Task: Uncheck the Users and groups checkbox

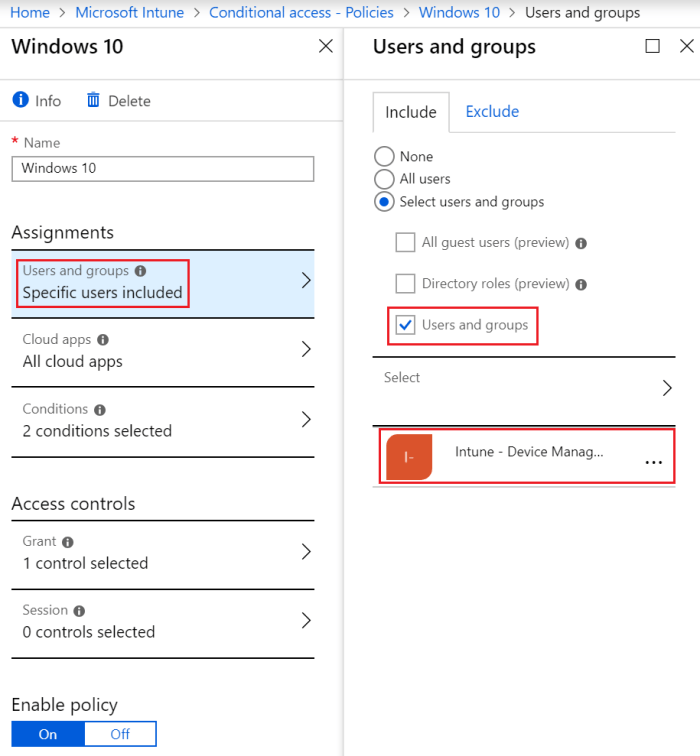Action: pyautogui.click(x=405, y=325)
